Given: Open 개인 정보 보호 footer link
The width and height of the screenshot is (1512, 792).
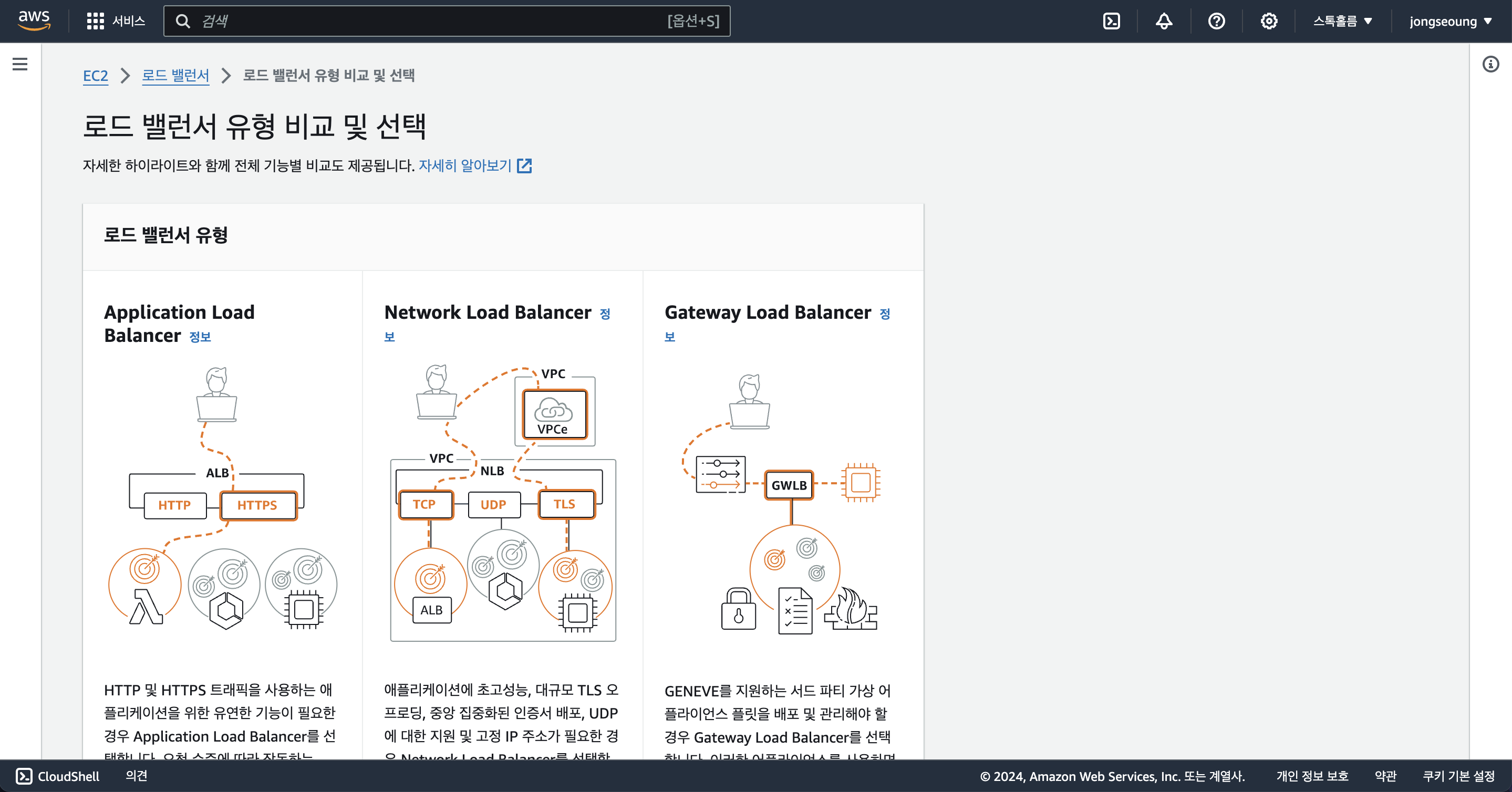Looking at the screenshot, I should (1312, 776).
